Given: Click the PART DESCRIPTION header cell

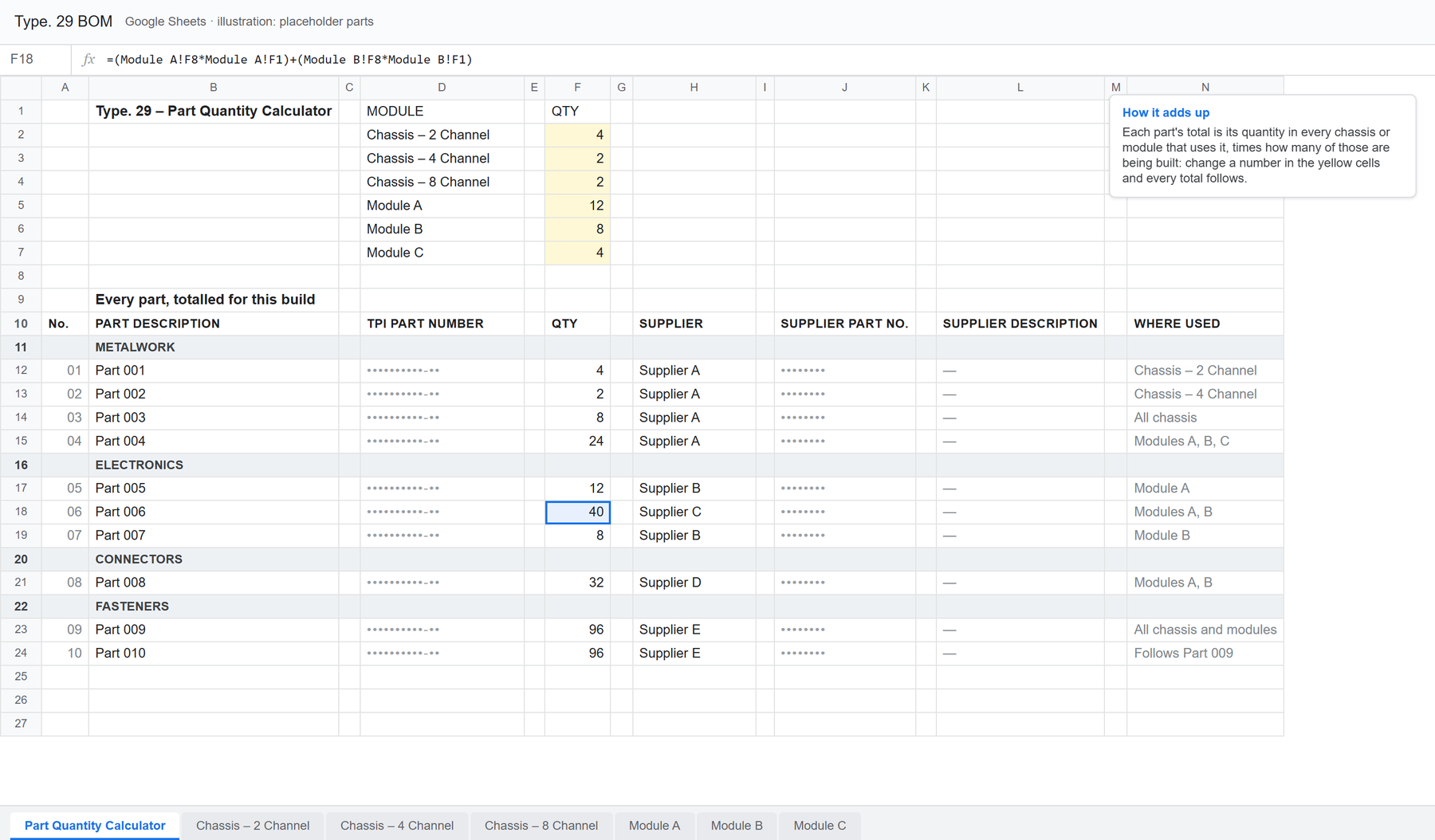Looking at the screenshot, I should click(x=213, y=324).
